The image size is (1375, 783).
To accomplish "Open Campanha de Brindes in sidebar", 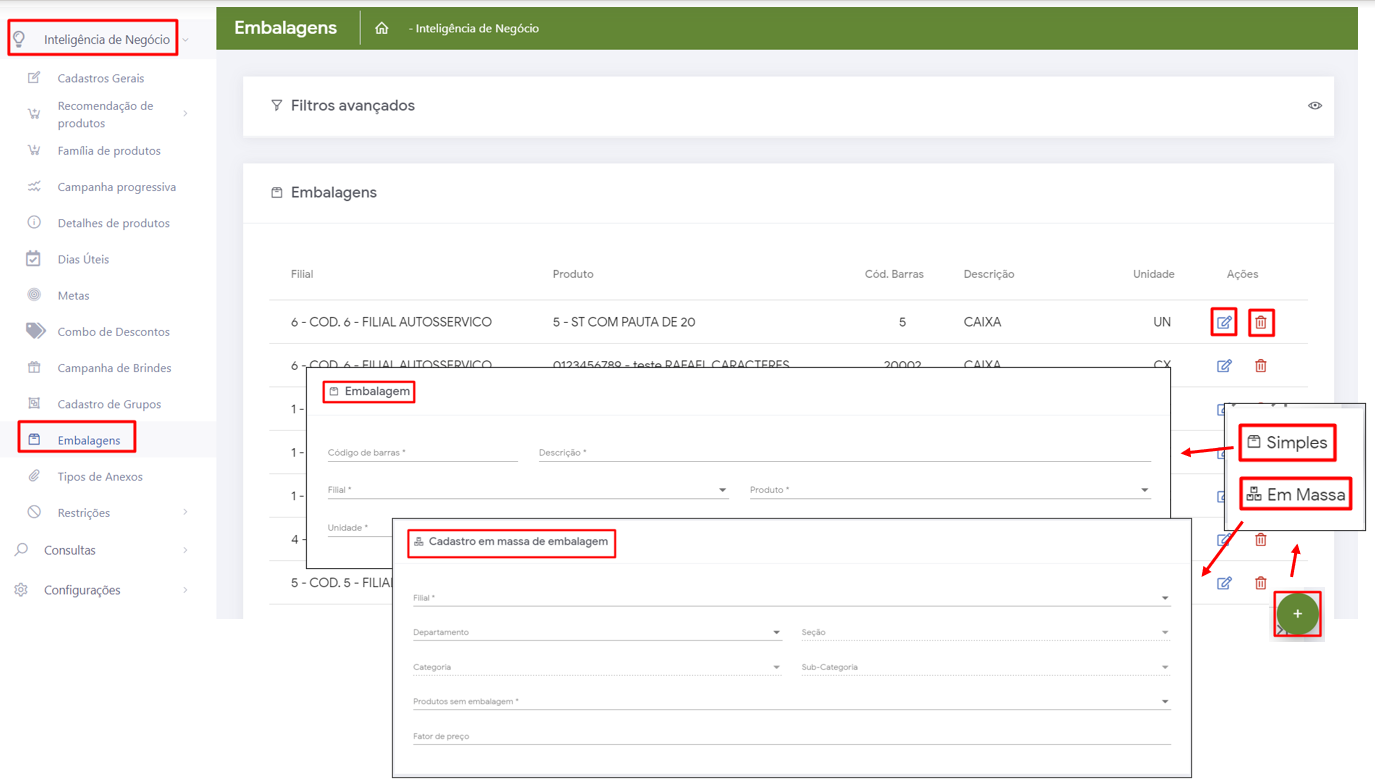I will click(114, 368).
